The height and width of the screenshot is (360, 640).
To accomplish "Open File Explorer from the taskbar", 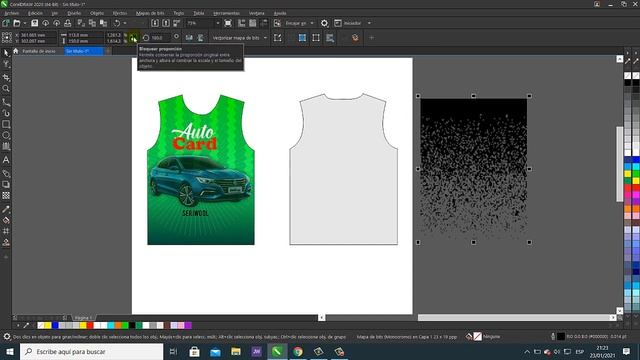I will [236, 351].
